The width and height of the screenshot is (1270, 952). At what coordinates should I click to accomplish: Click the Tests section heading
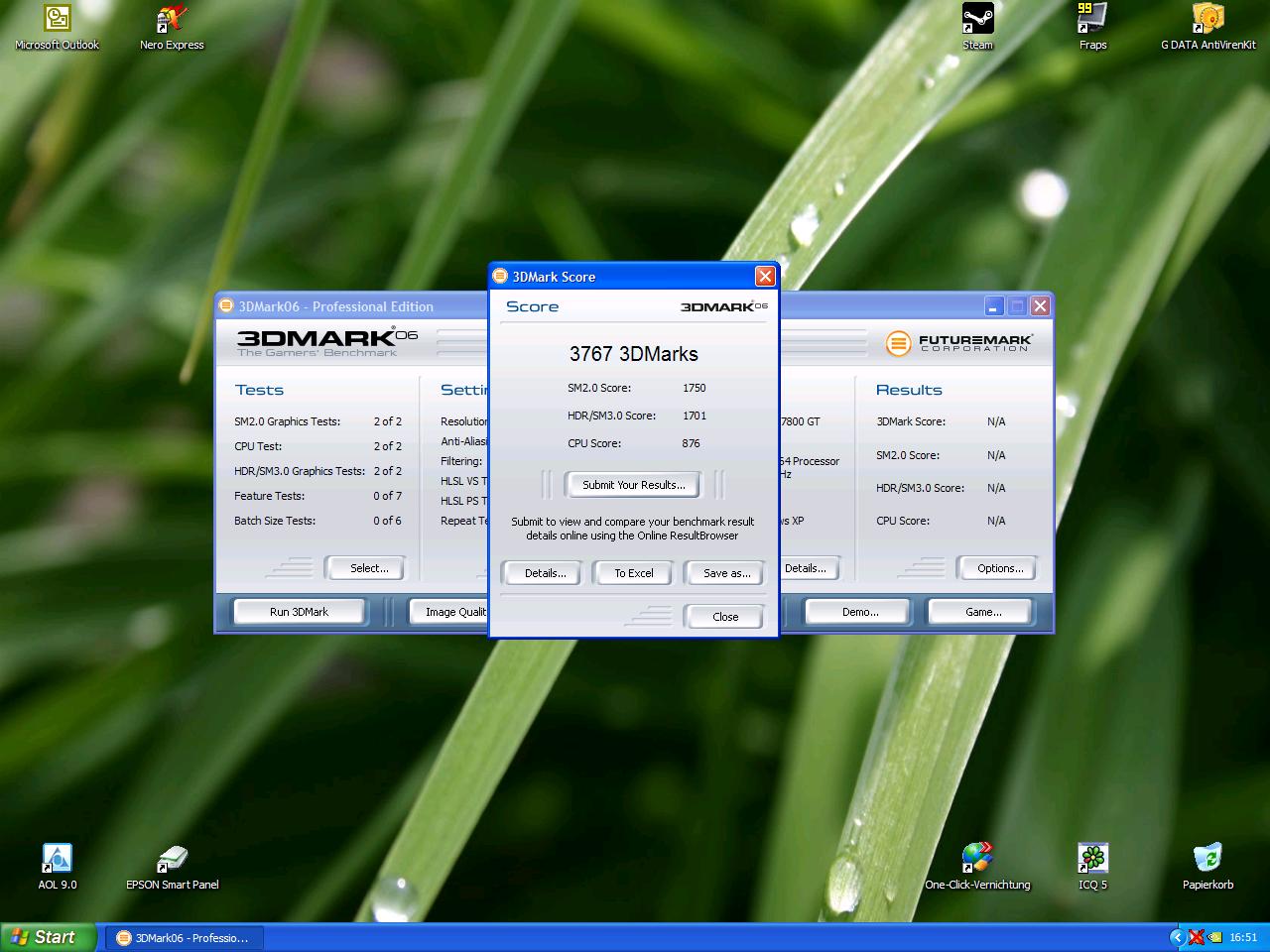click(x=259, y=390)
